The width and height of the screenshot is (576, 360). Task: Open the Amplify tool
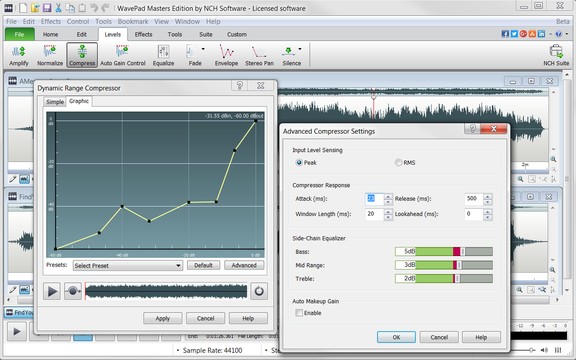(19, 55)
